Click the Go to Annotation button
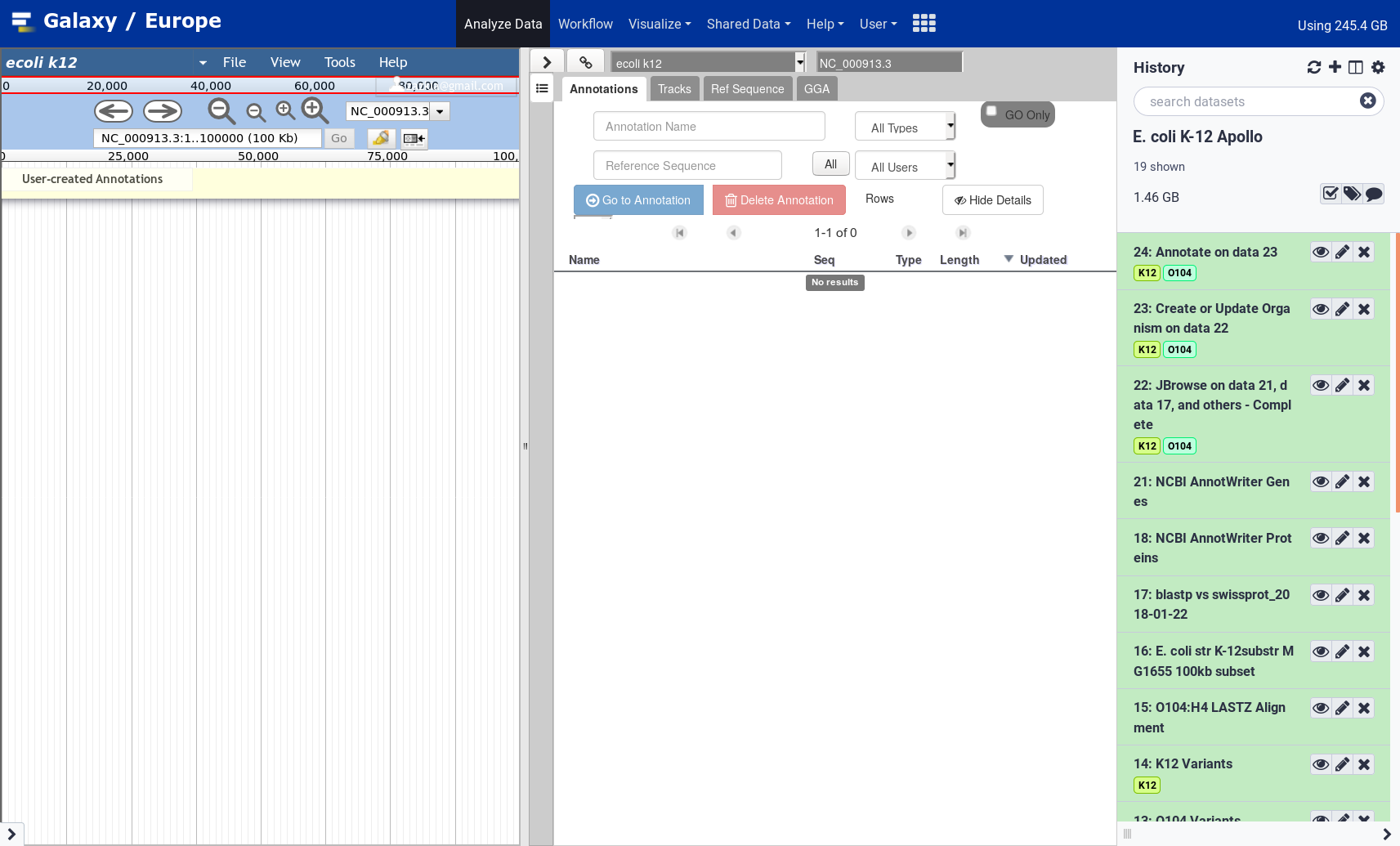 [x=638, y=200]
